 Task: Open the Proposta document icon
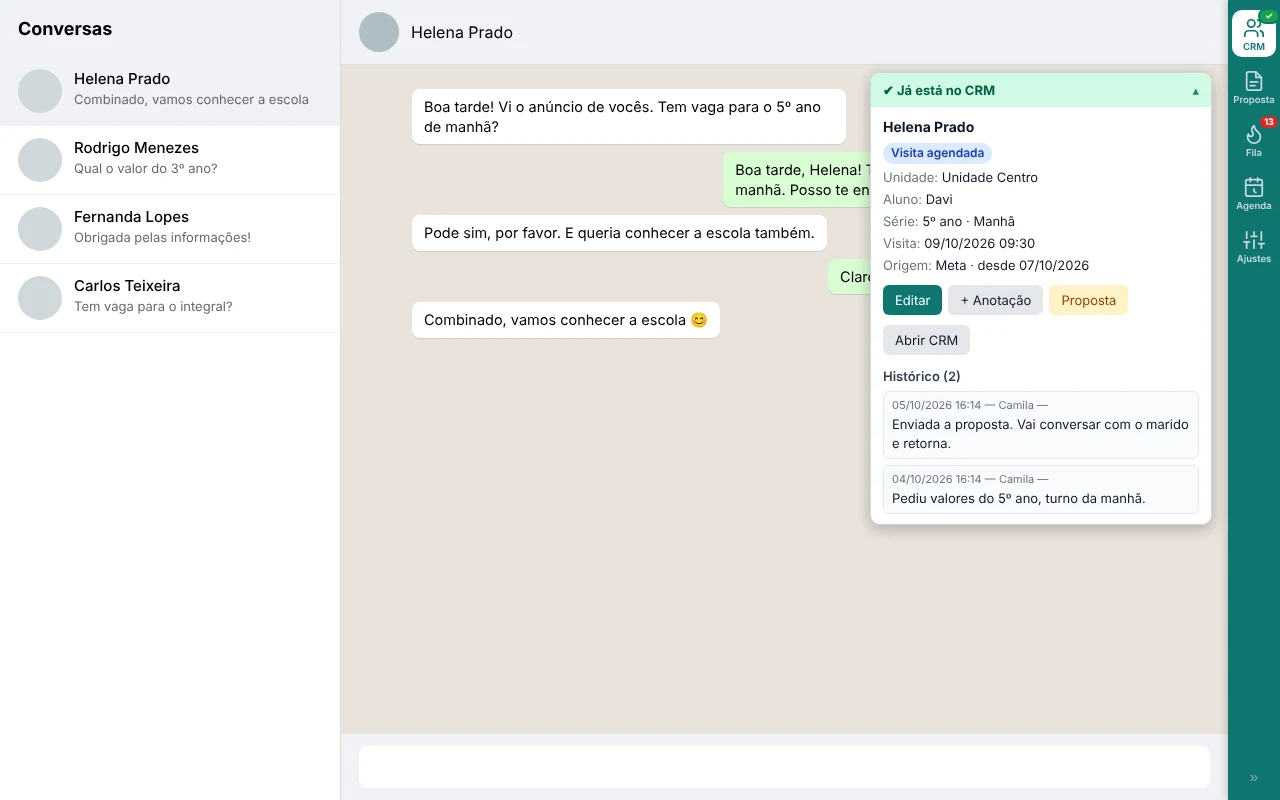tap(1254, 87)
